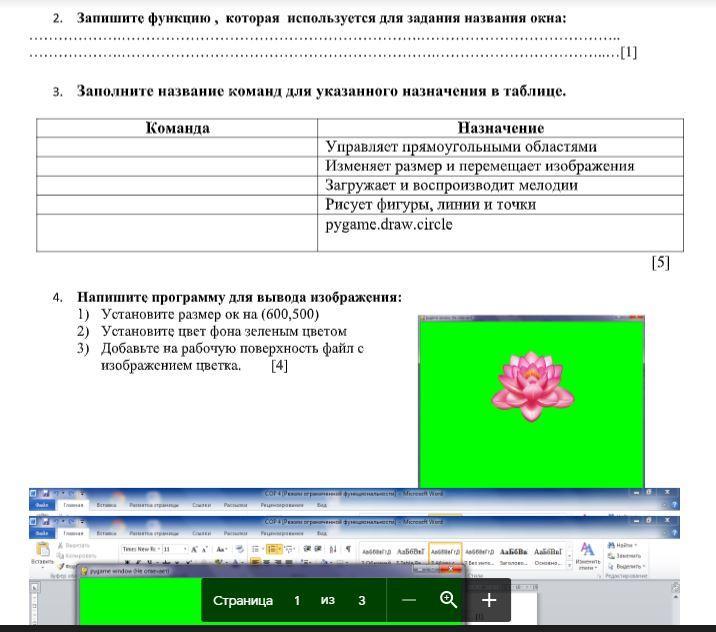Open the Ссылки tab in the upper Word window
Image resolution: width=716 pixels, height=632 pixels.
(x=201, y=505)
